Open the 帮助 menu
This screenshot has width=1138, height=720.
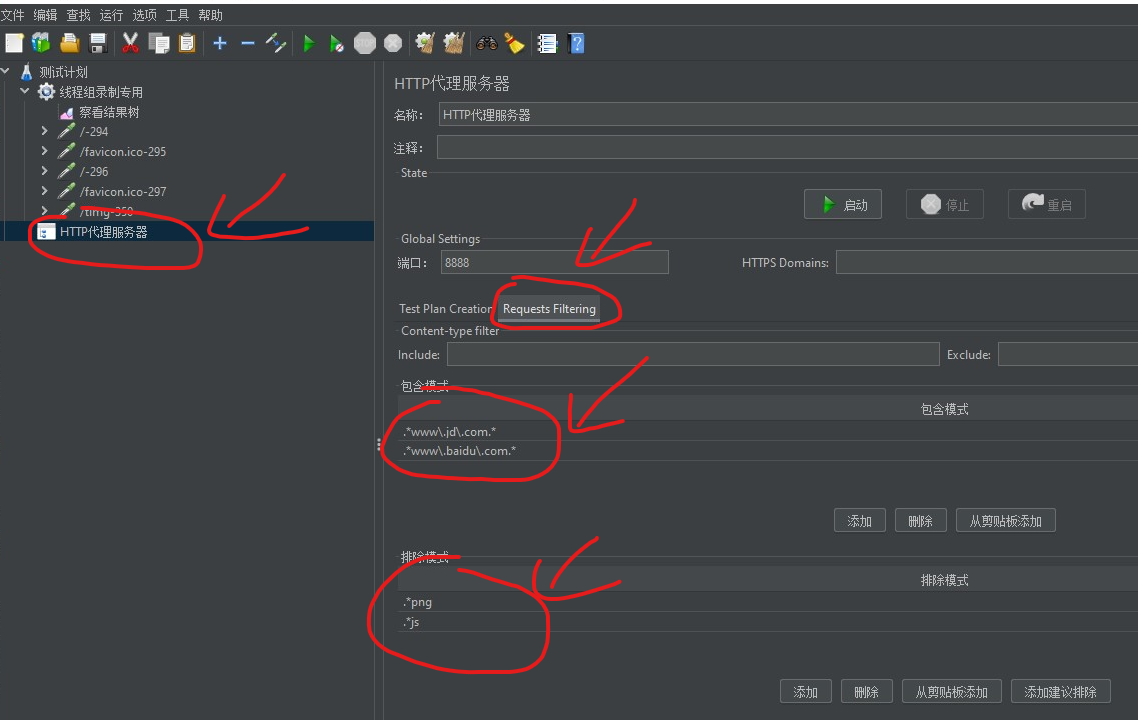210,15
